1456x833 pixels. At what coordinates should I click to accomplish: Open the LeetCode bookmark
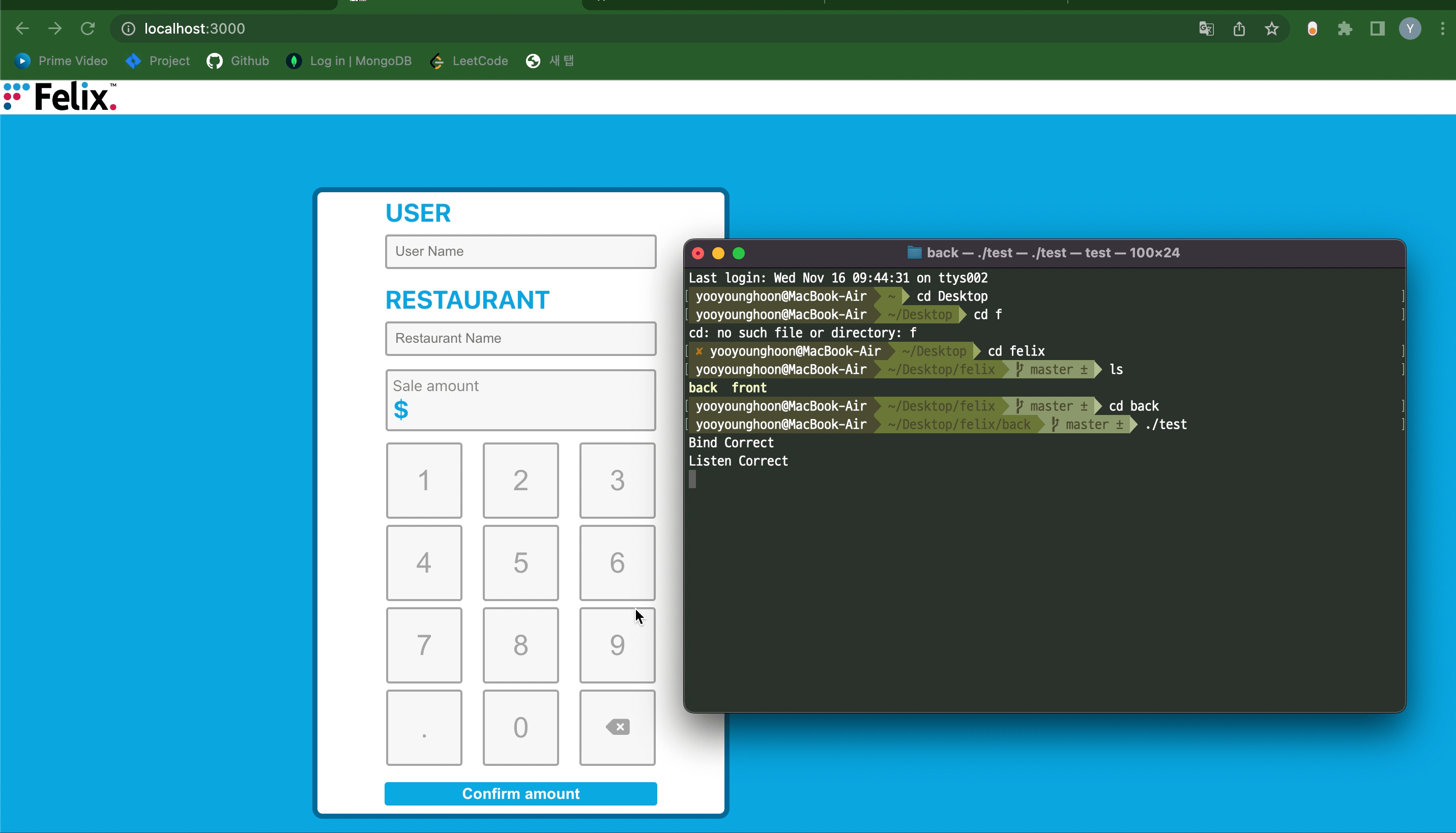[x=469, y=61]
